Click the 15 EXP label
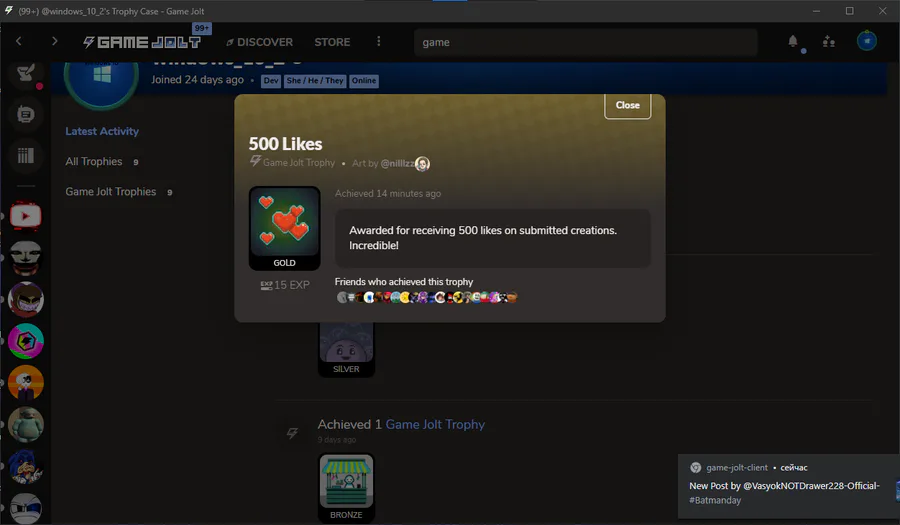 coord(285,285)
